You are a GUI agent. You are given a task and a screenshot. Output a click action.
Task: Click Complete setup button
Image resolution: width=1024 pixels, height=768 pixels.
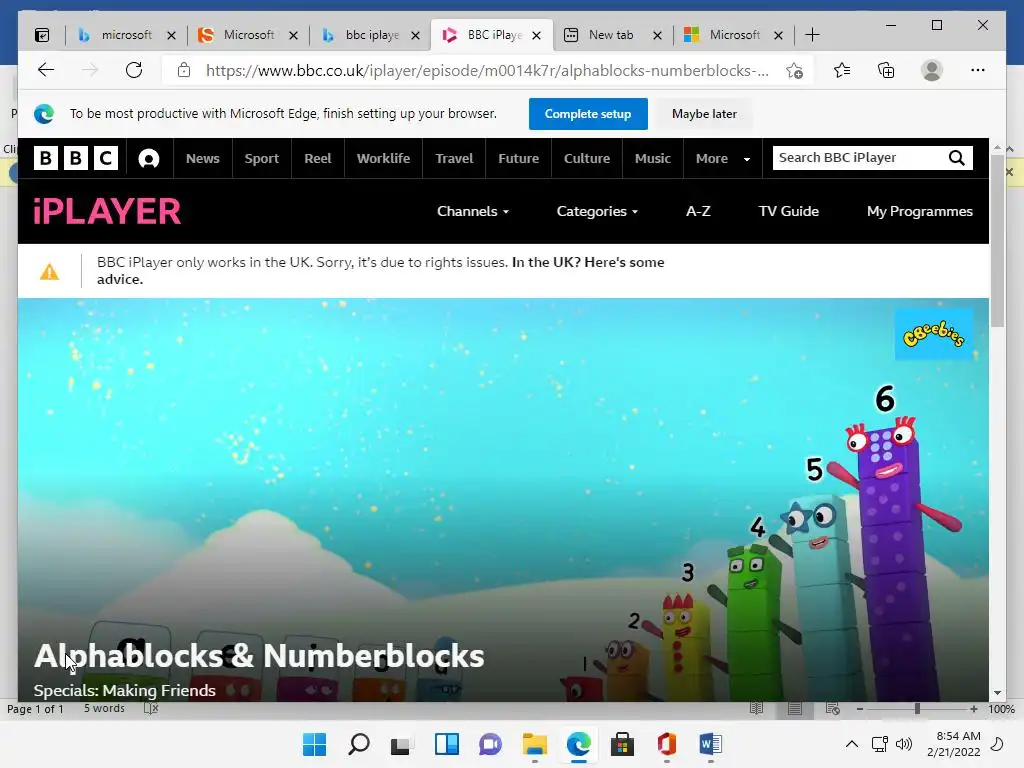point(588,114)
